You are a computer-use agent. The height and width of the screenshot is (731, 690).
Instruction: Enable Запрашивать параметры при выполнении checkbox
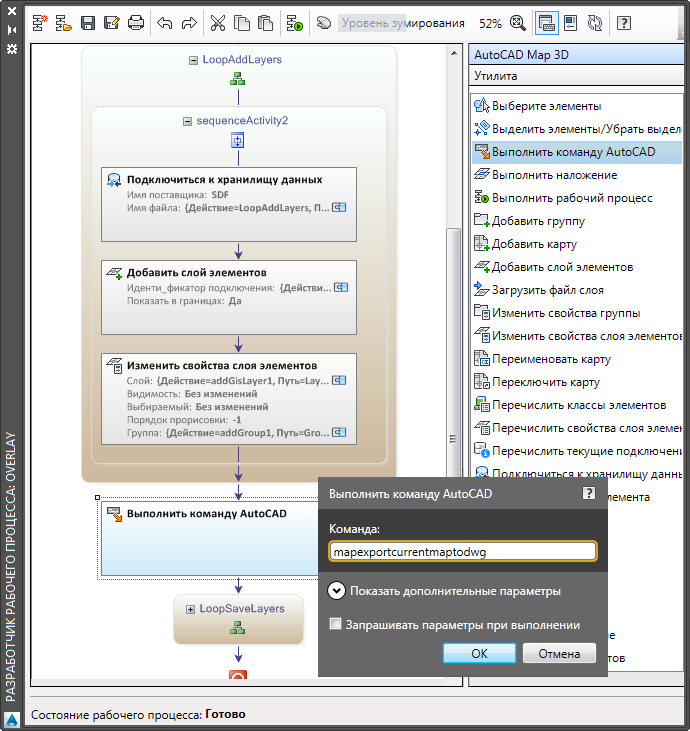tap(335, 624)
